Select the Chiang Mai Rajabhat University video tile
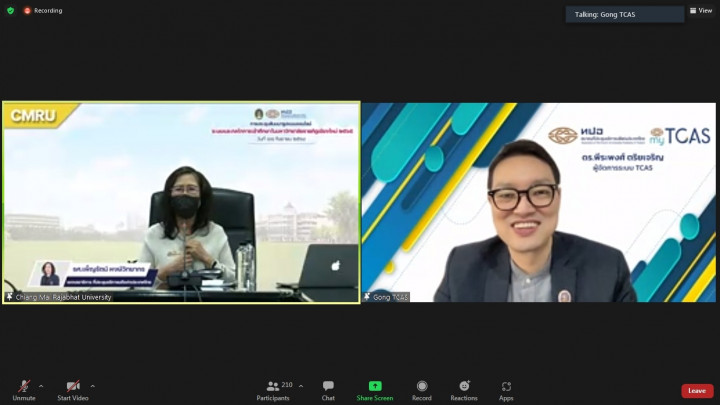Viewport: 720px width, 405px height. click(x=181, y=202)
